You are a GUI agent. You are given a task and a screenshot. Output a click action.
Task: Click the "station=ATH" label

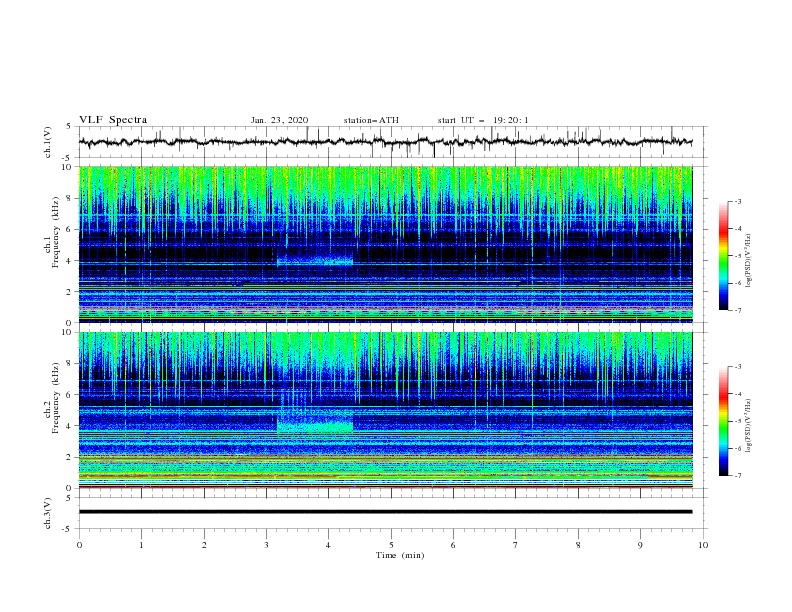tap(371, 120)
